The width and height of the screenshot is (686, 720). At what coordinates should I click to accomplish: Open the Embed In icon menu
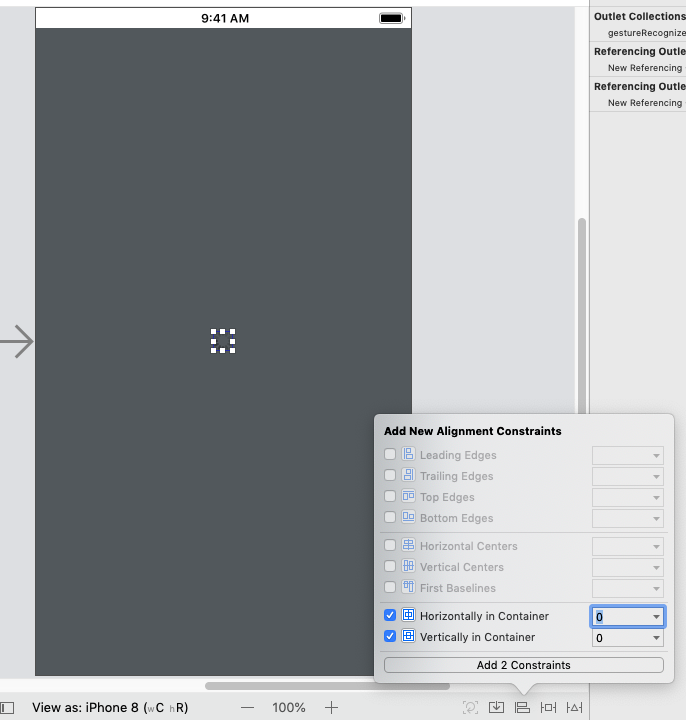coord(497,708)
